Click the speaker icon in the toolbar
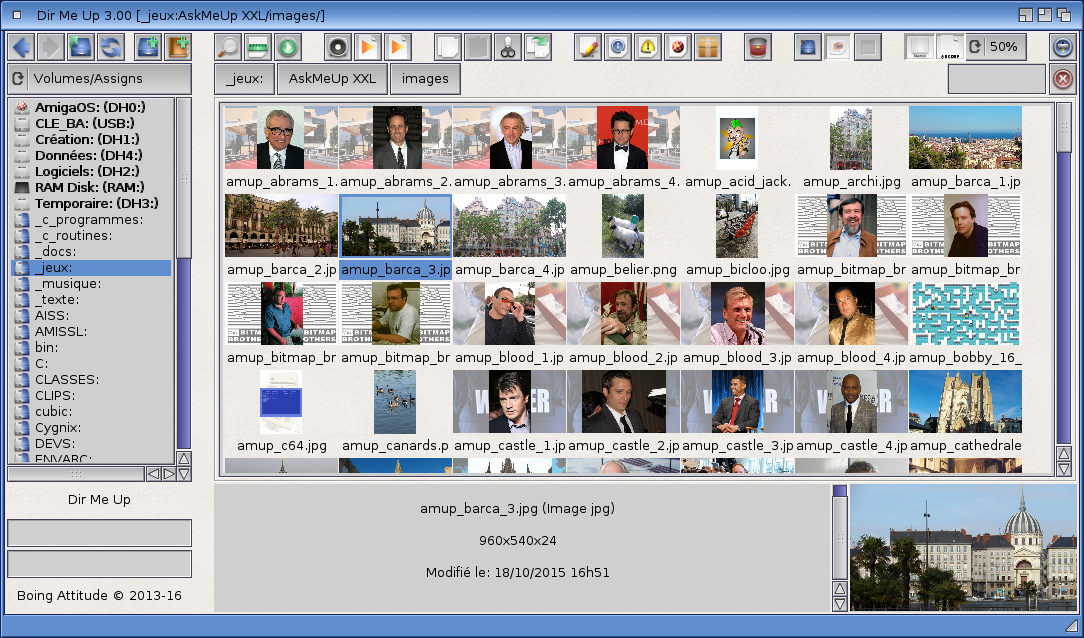 pos(338,47)
